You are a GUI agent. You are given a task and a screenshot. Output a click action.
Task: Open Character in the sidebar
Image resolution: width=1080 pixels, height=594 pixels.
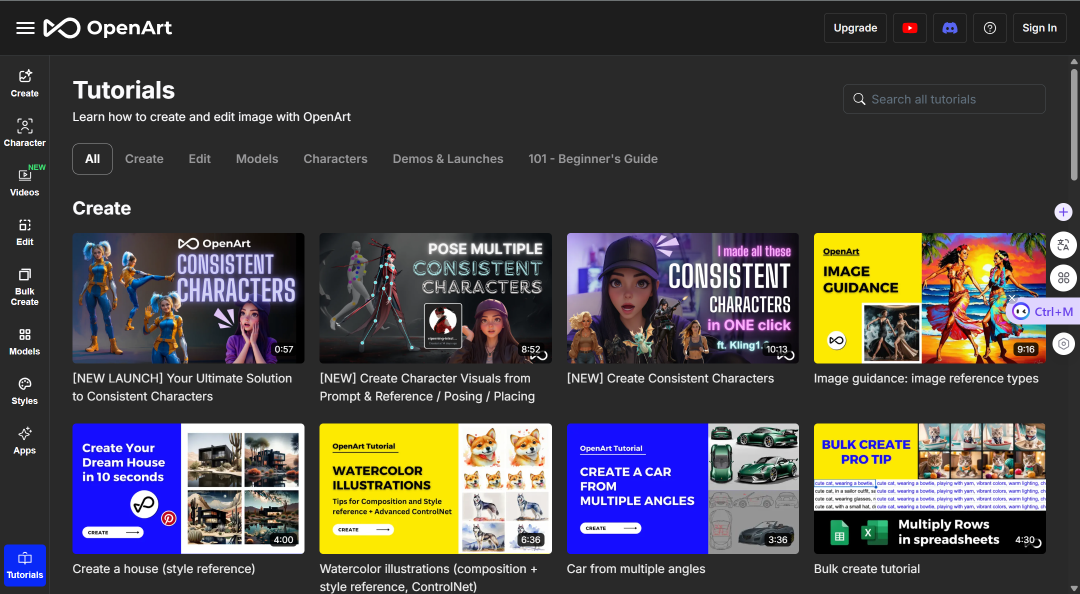(x=25, y=133)
